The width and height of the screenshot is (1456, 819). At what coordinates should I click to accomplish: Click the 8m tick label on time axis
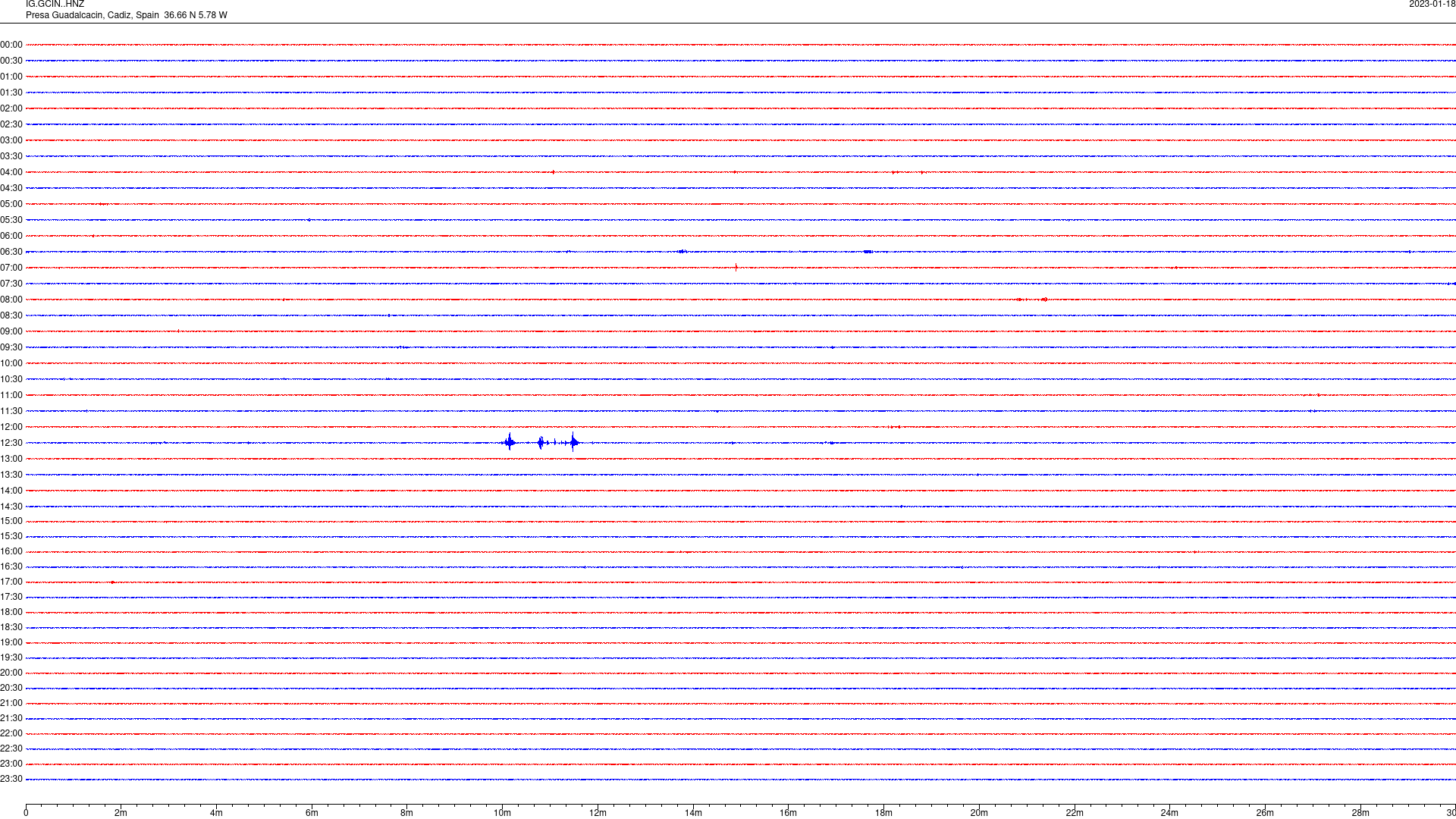coord(407,813)
